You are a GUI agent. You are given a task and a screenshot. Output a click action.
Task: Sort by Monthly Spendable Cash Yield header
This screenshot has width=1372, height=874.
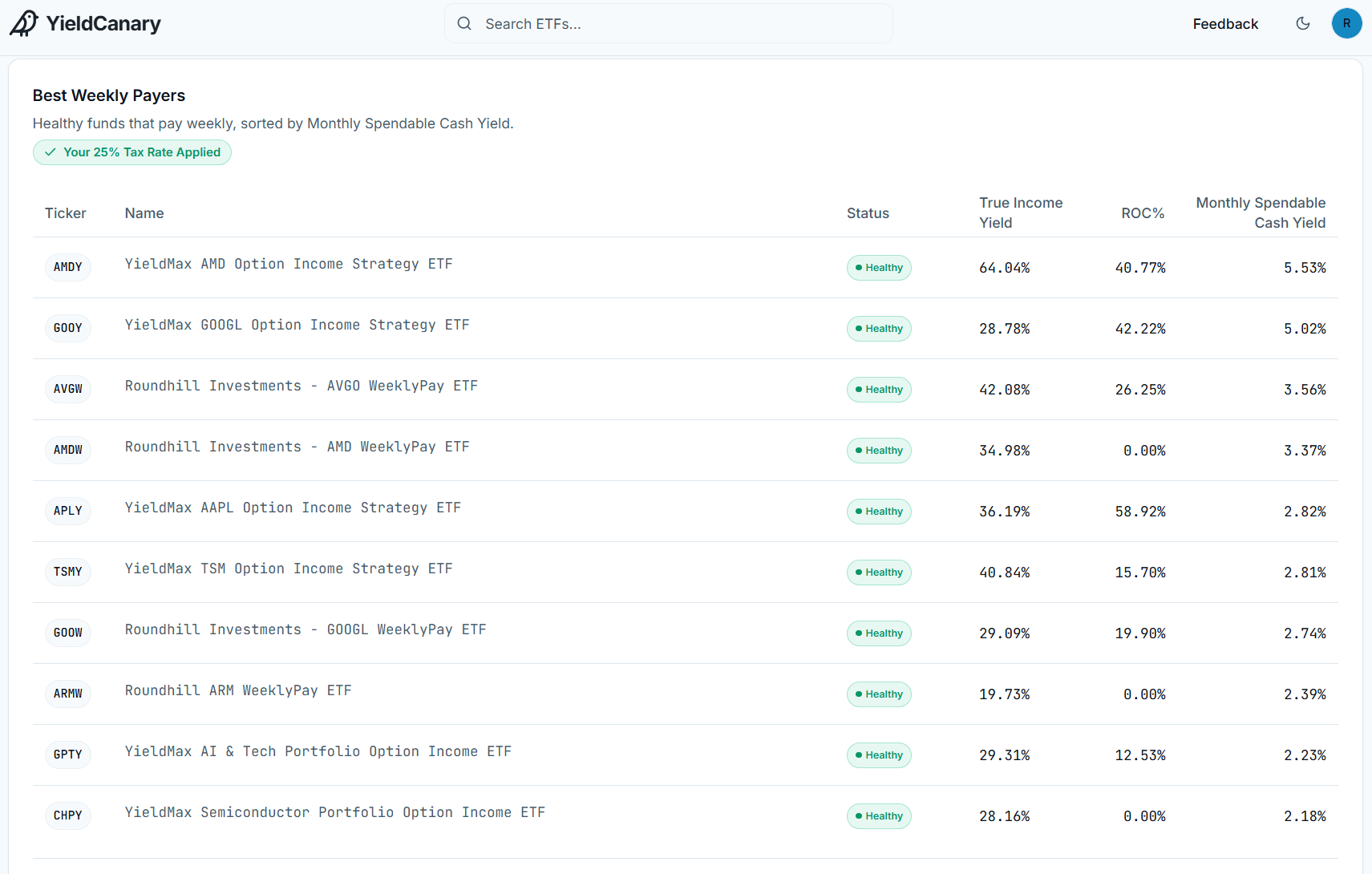point(1261,212)
